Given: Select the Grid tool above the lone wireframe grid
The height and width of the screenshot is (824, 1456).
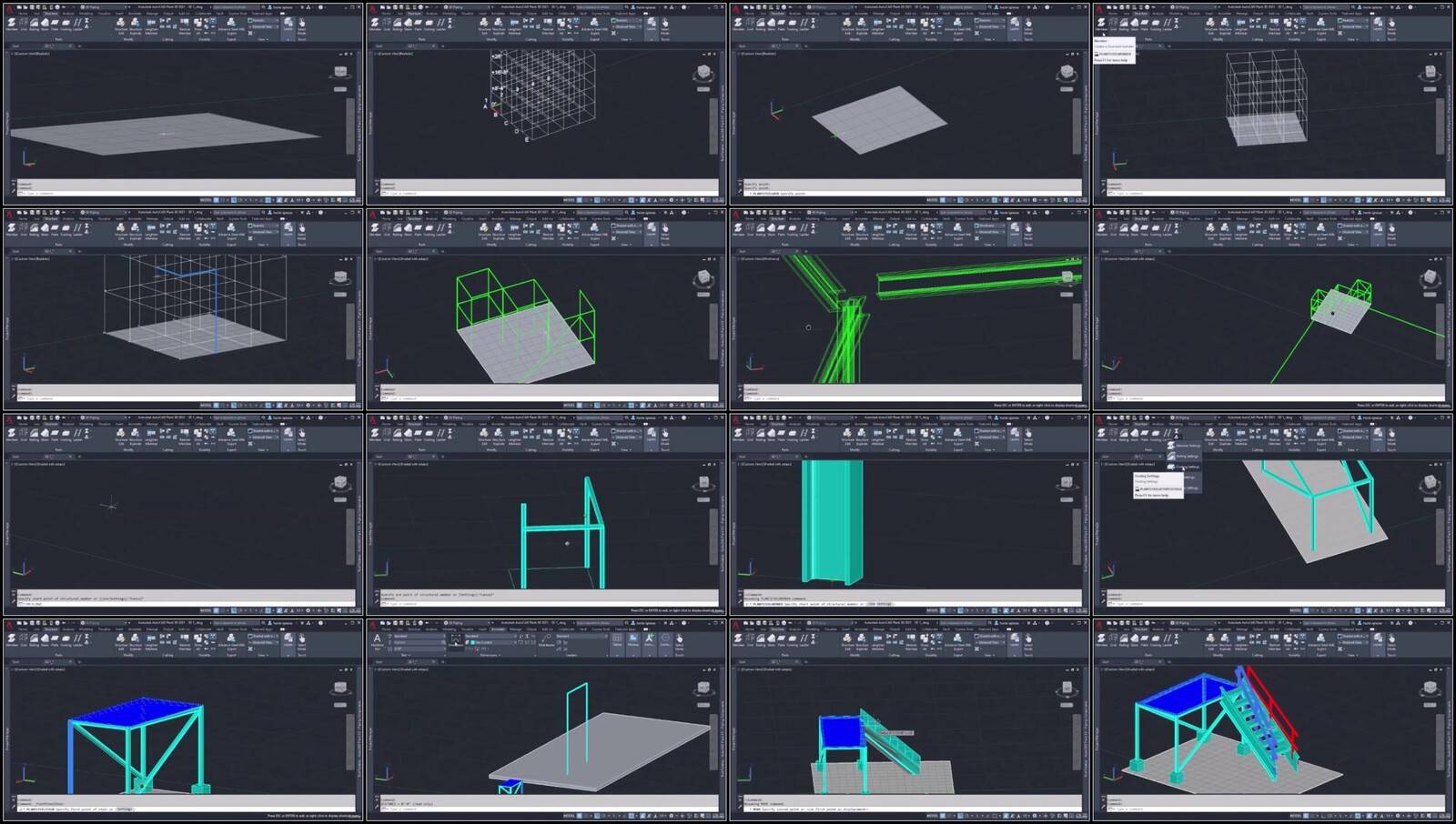Looking at the screenshot, I should click(386, 24).
